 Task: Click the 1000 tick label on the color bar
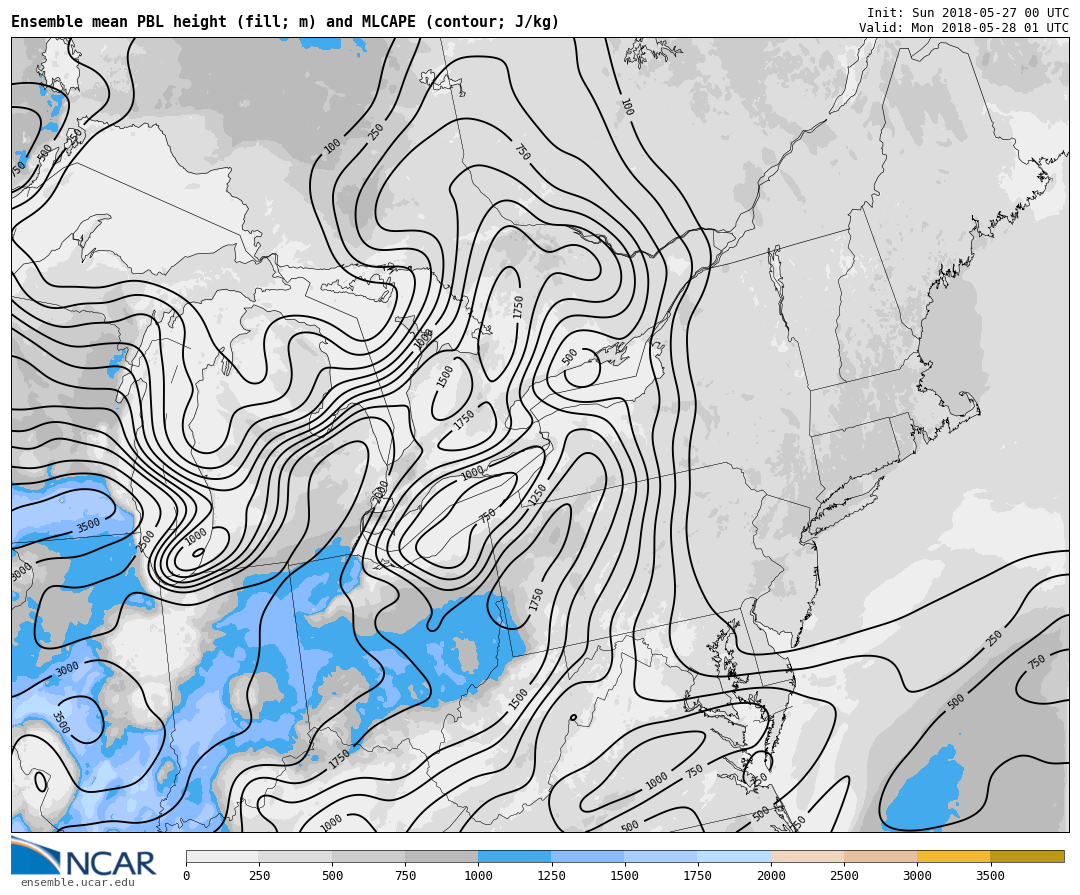coord(478,876)
